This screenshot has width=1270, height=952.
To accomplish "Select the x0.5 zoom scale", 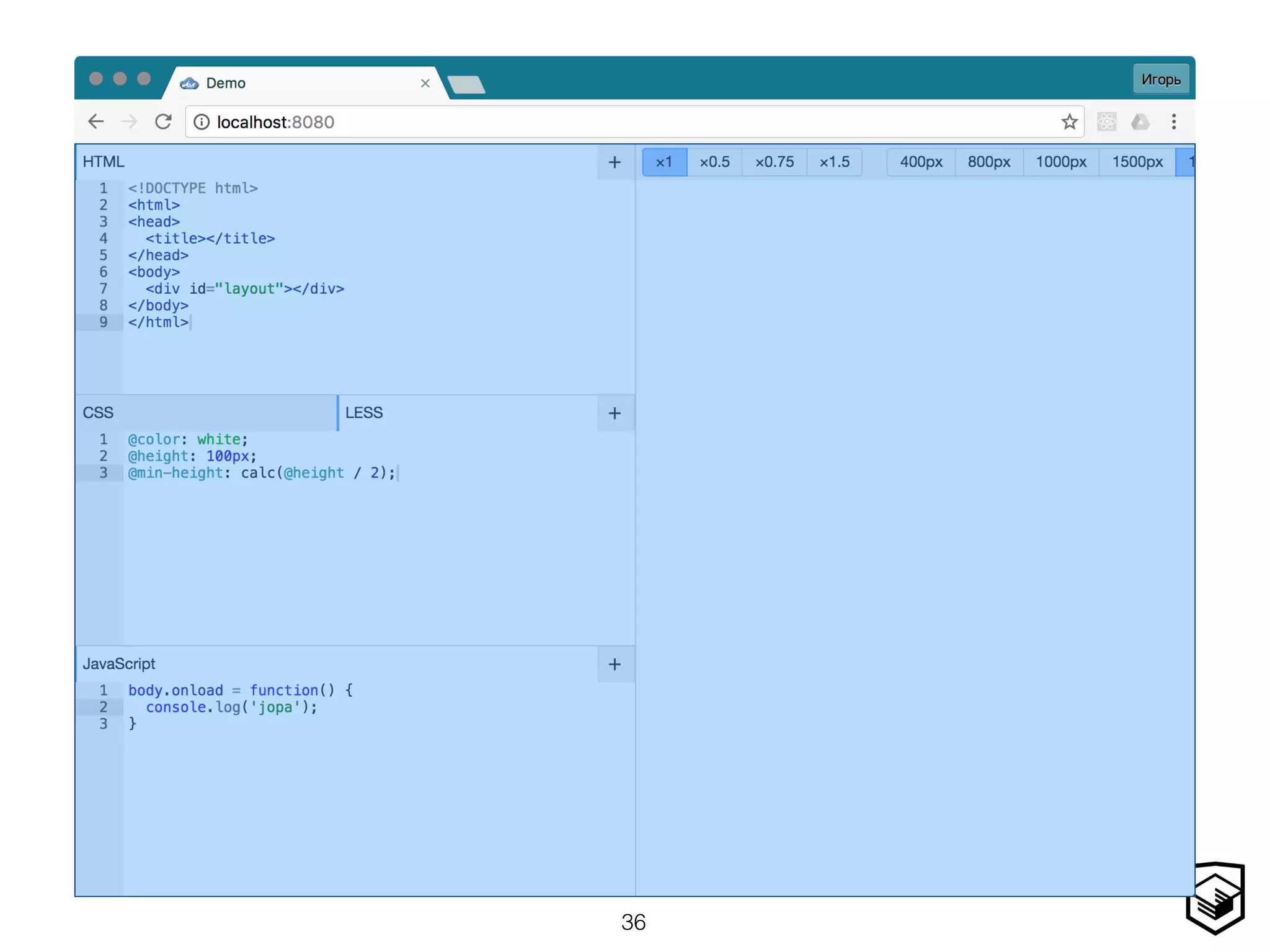I will (714, 162).
